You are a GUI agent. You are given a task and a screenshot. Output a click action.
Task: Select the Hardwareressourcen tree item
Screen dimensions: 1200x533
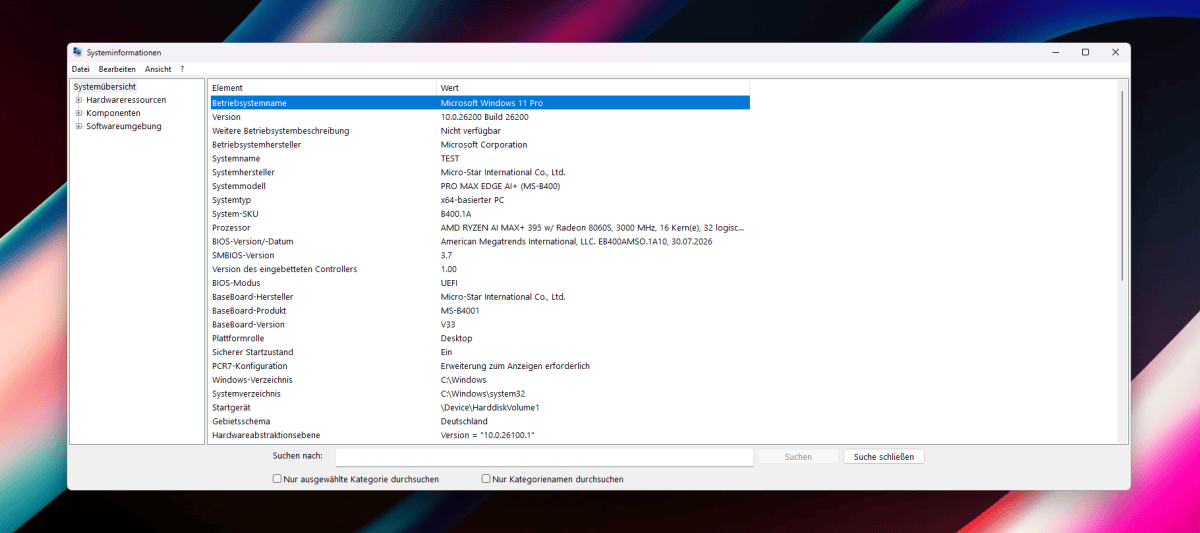point(126,100)
